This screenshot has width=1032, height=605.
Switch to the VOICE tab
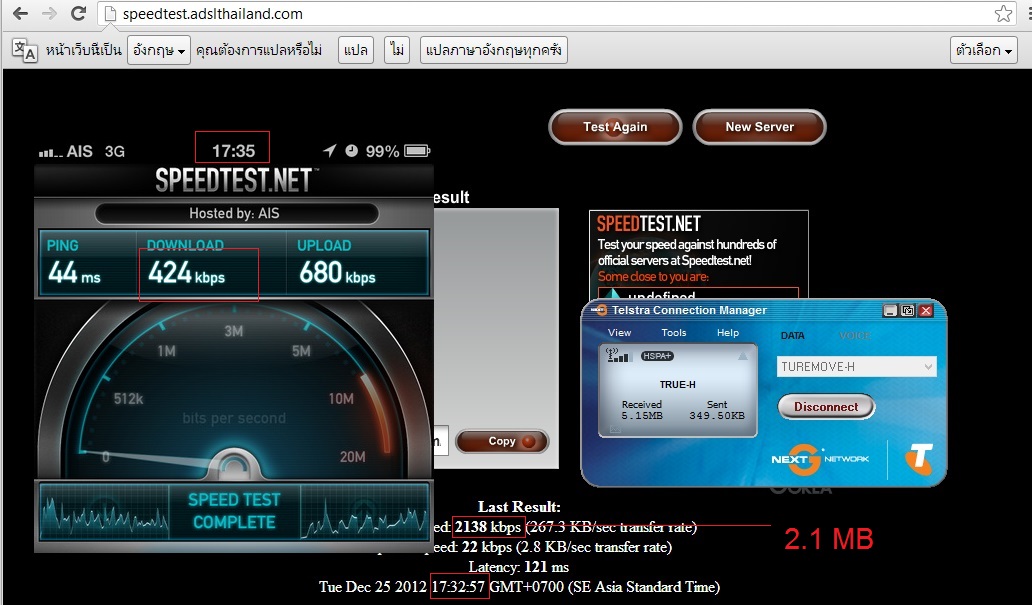coord(855,336)
